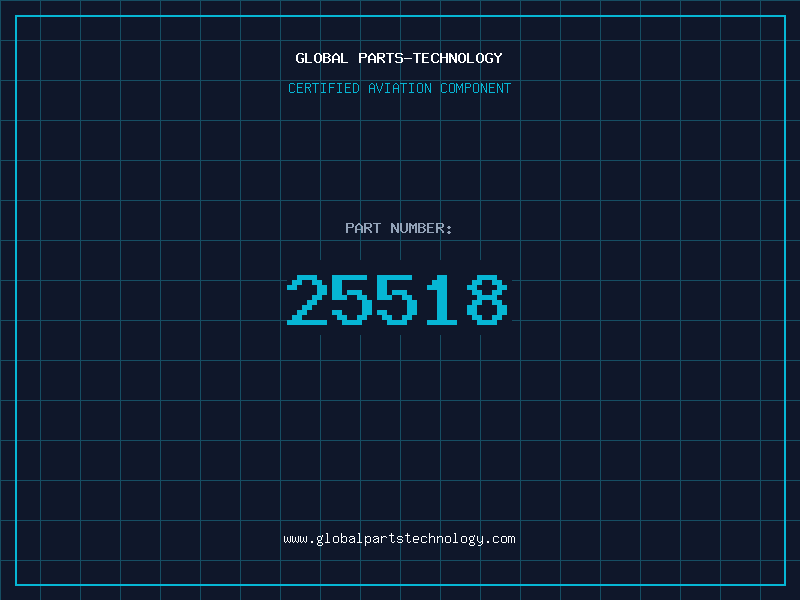Click the 'GLOBAL PARTS-TECHNOLOGY' heading
This screenshot has width=800, height=600.
point(399,58)
